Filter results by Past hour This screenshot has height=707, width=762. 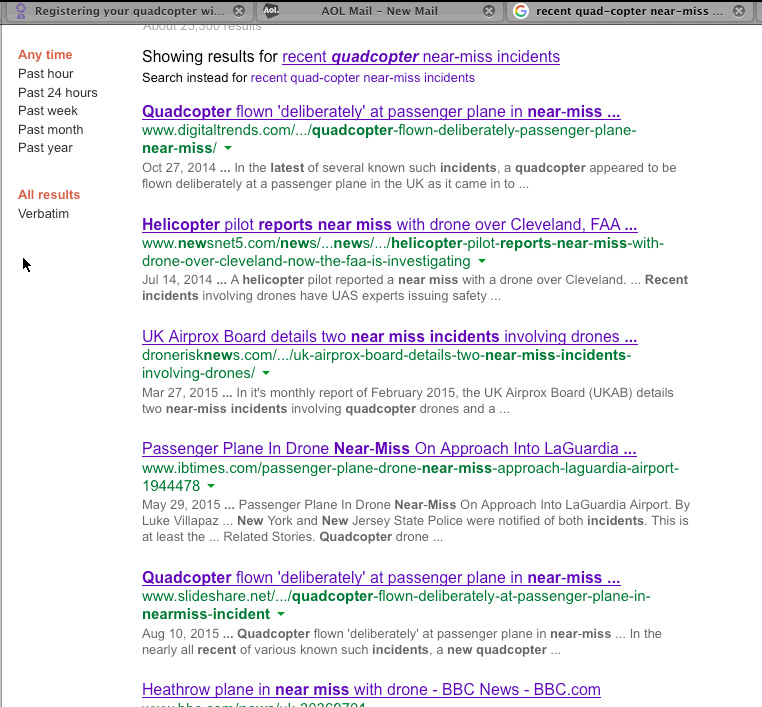pos(46,73)
